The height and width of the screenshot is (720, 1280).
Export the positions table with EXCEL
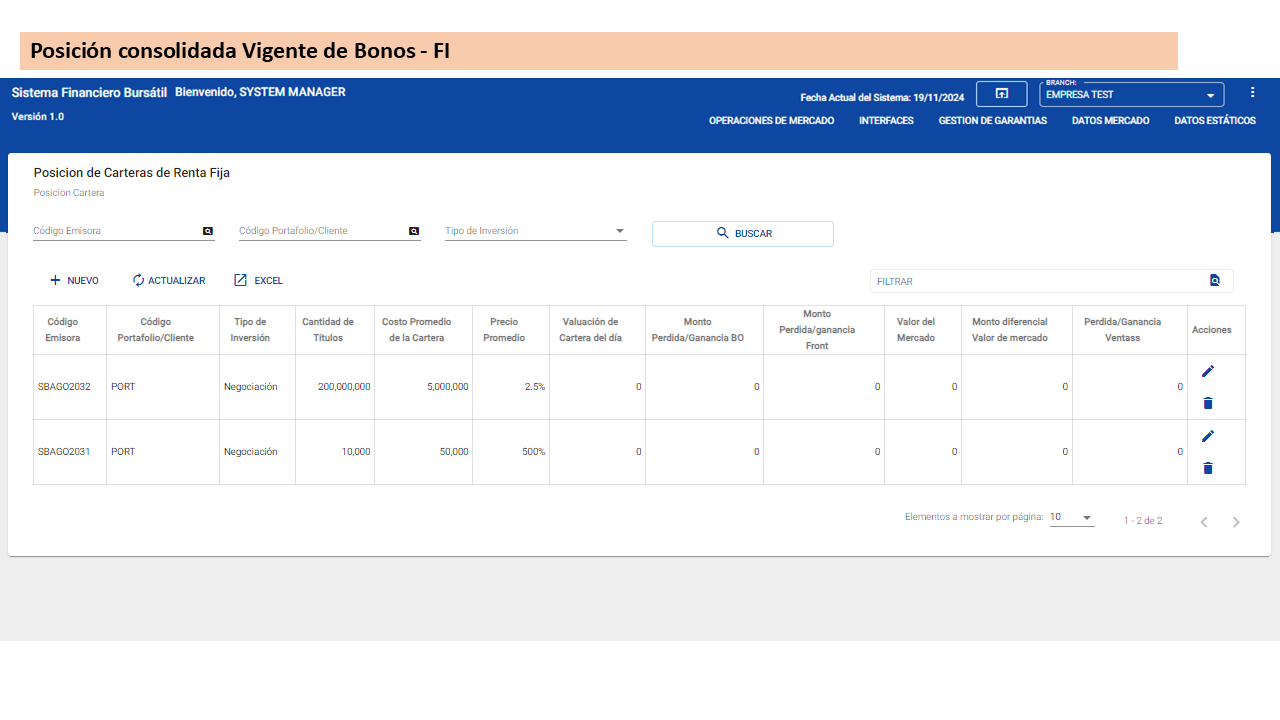point(257,280)
